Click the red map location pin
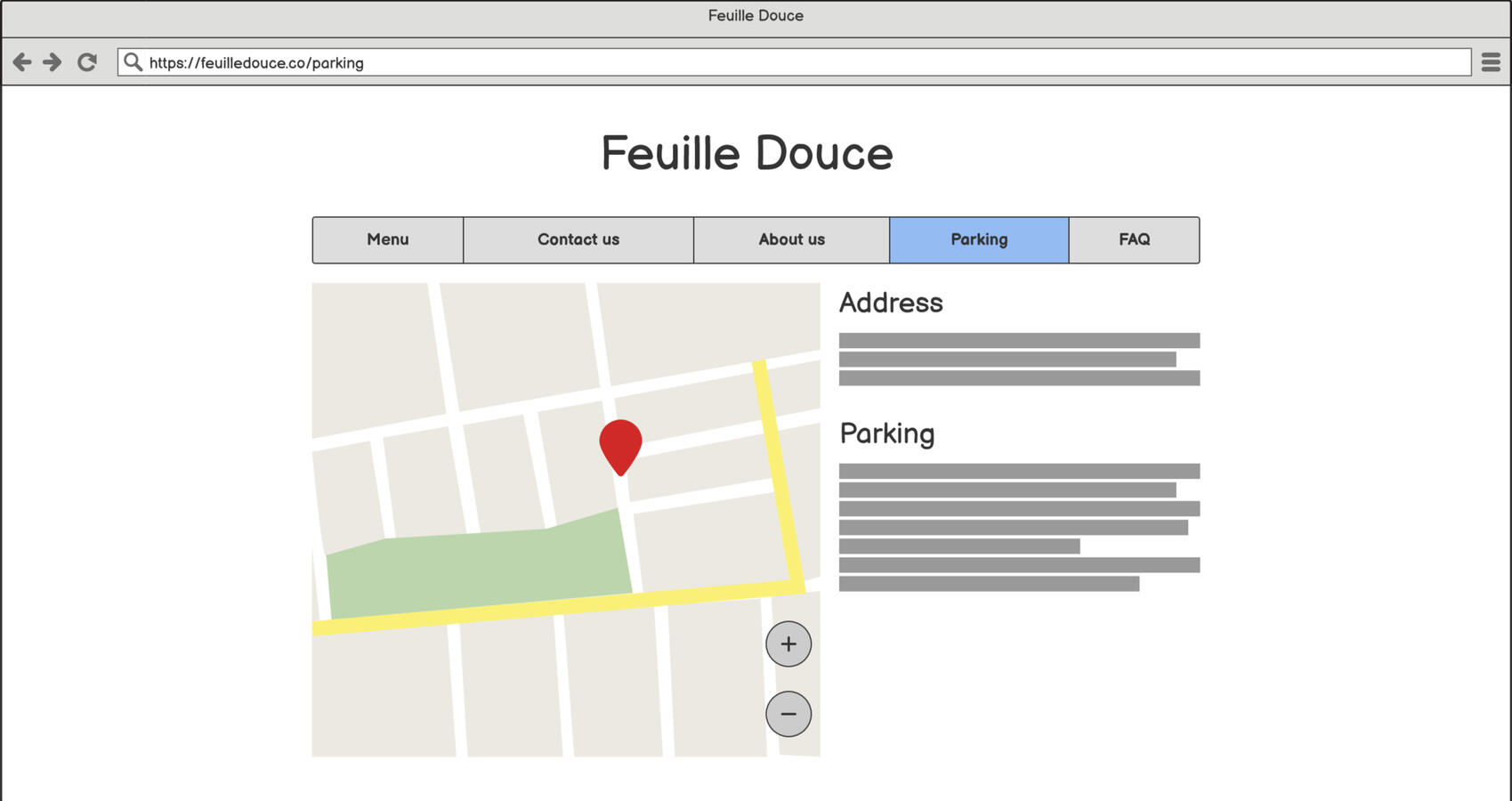The width and height of the screenshot is (1512, 801). tap(620, 441)
